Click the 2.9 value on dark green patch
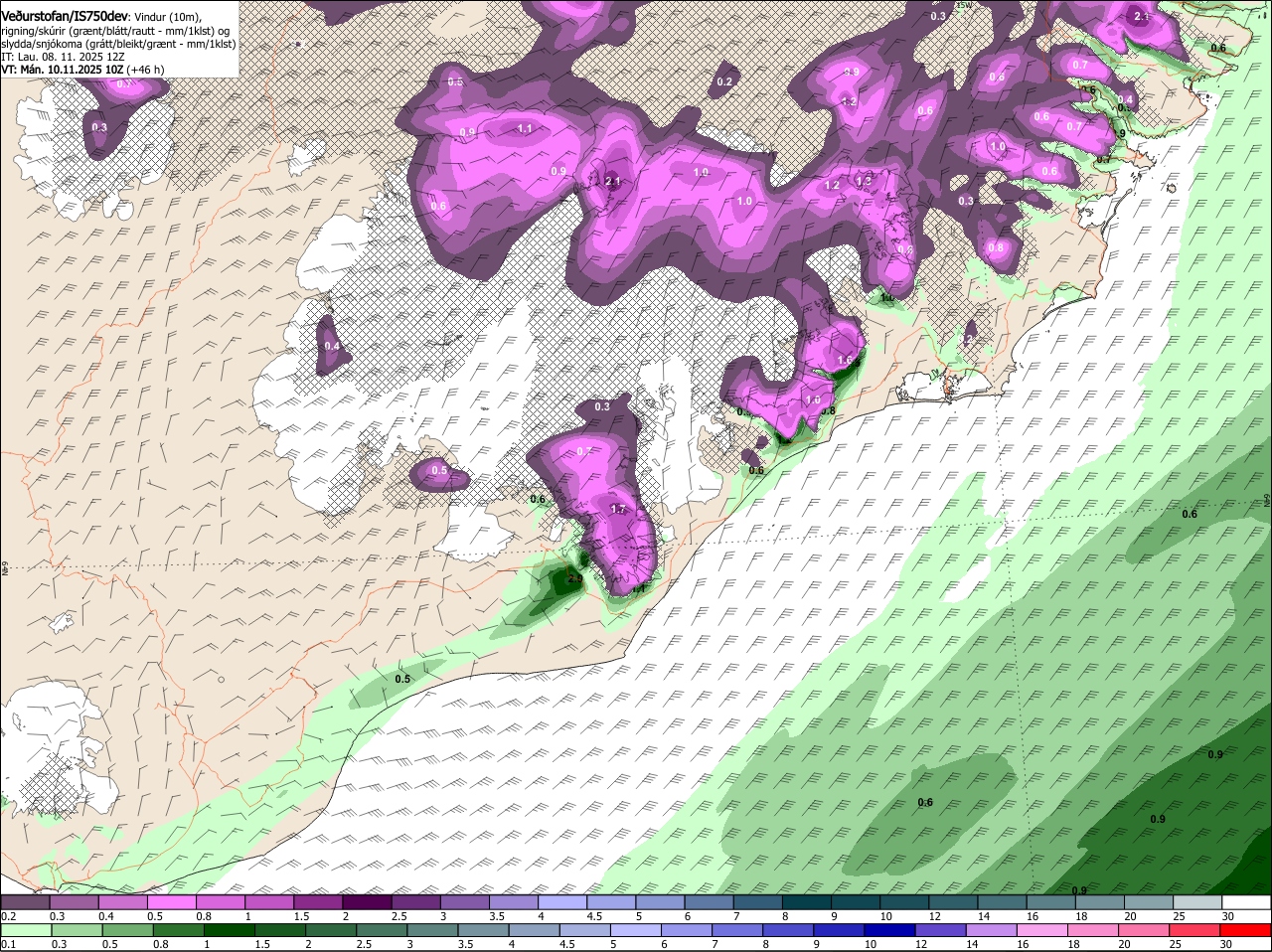This screenshot has height=952, width=1272. (x=574, y=578)
